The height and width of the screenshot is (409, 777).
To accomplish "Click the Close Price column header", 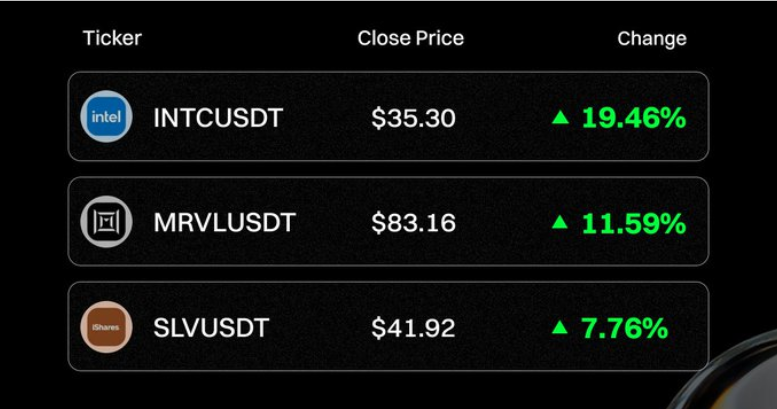I will click(x=411, y=38).
